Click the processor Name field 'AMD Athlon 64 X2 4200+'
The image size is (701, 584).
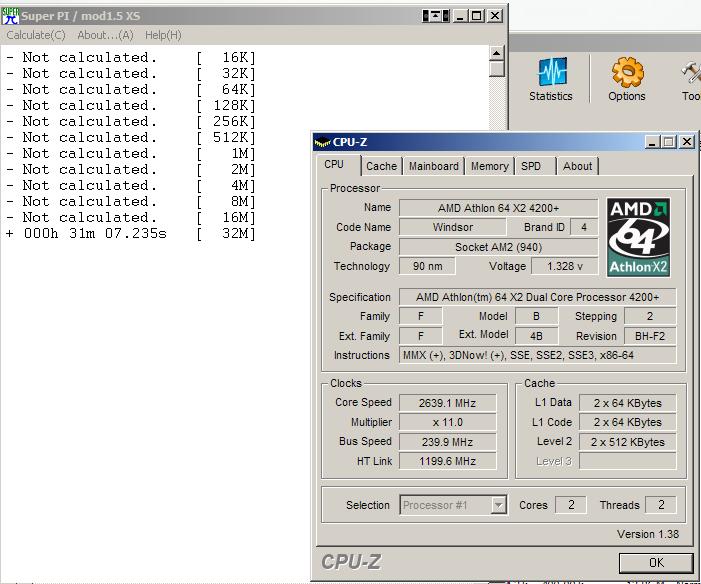[x=498, y=208]
